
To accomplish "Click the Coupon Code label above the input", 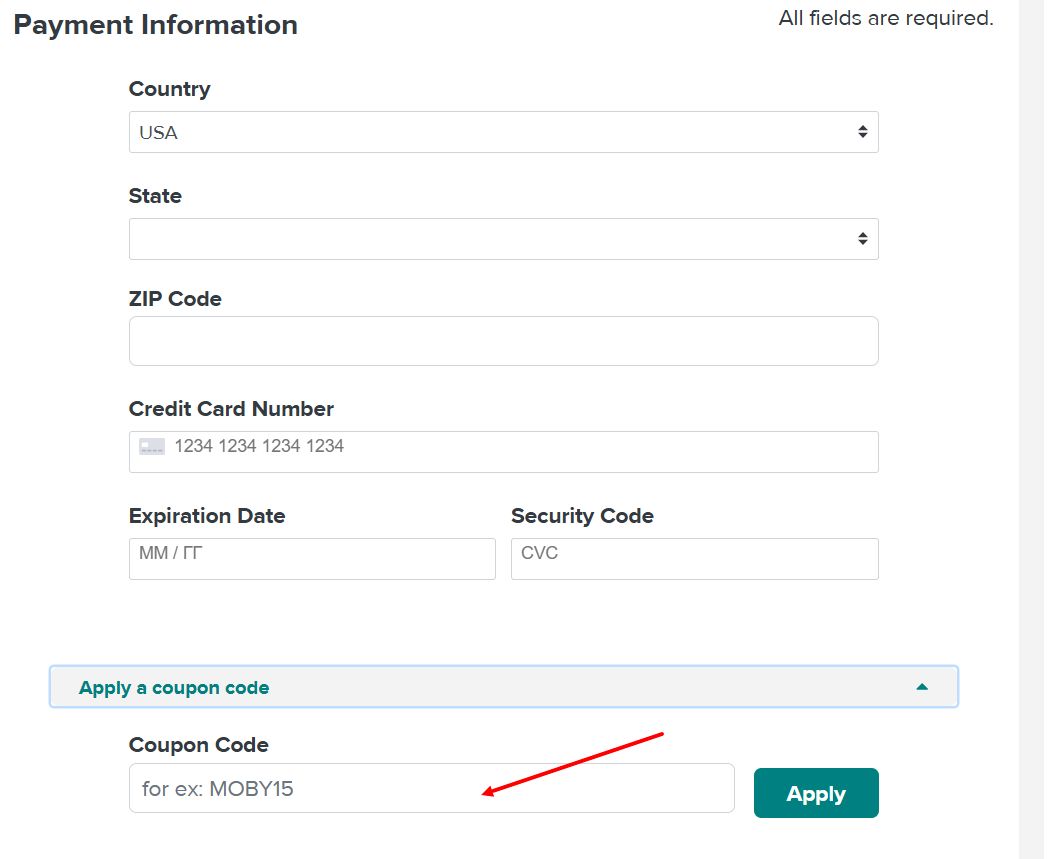I will [x=198, y=745].
